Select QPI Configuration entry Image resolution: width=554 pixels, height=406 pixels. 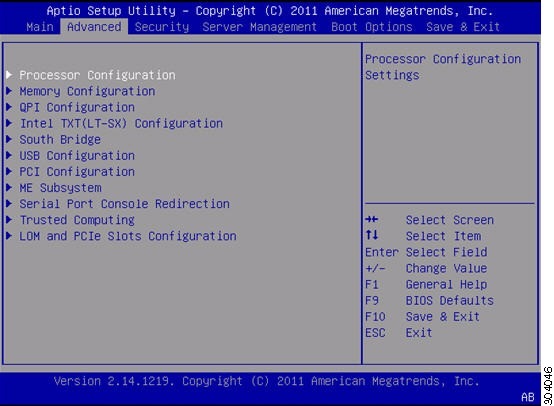[x=77, y=107]
